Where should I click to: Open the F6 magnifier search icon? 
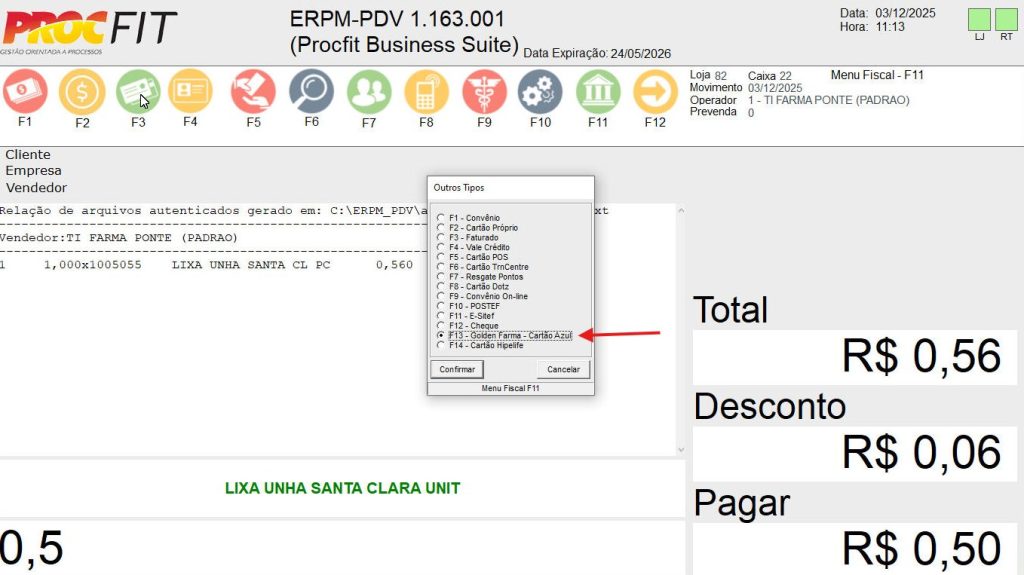point(311,92)
